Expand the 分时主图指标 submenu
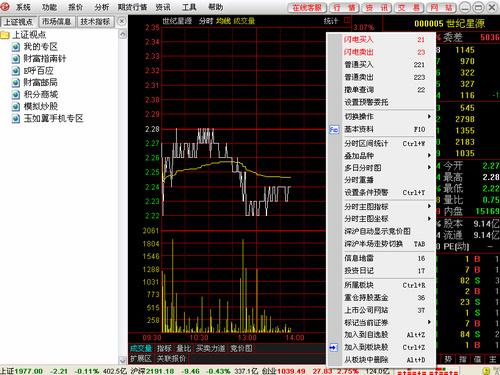Screen dimensions: 500x375 [385, 207]
